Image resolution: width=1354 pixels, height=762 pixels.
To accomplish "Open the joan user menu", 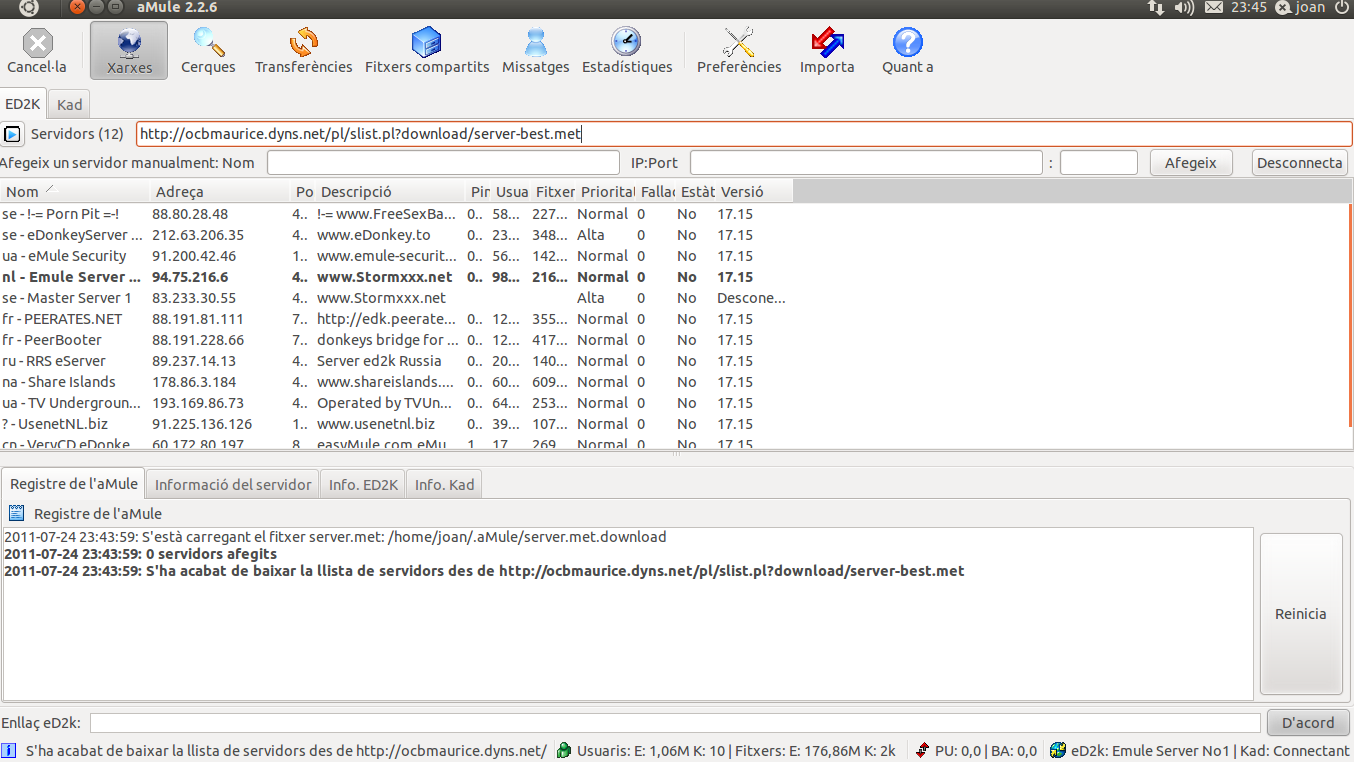I will pos(1300,8).
